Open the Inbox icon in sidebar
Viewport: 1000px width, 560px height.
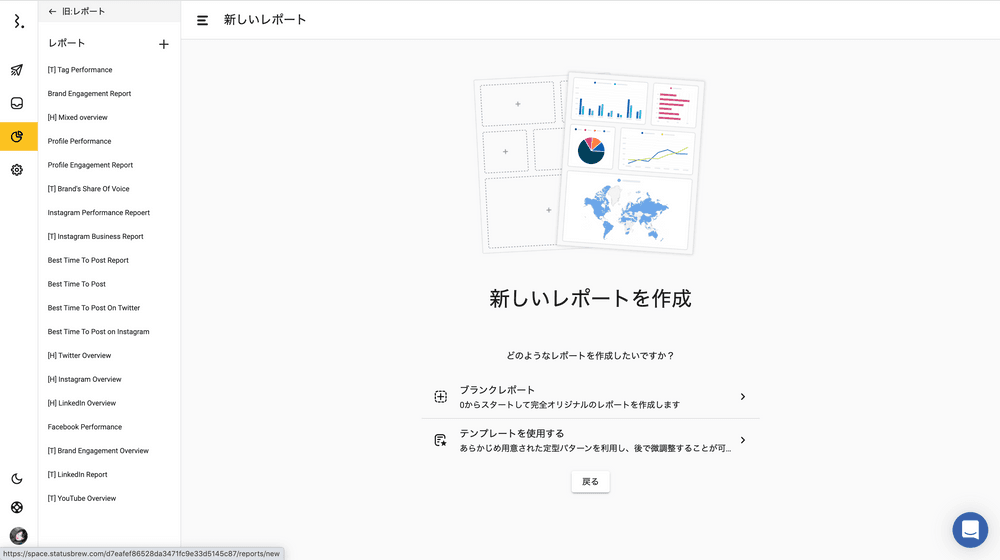[x=17, y=103]
